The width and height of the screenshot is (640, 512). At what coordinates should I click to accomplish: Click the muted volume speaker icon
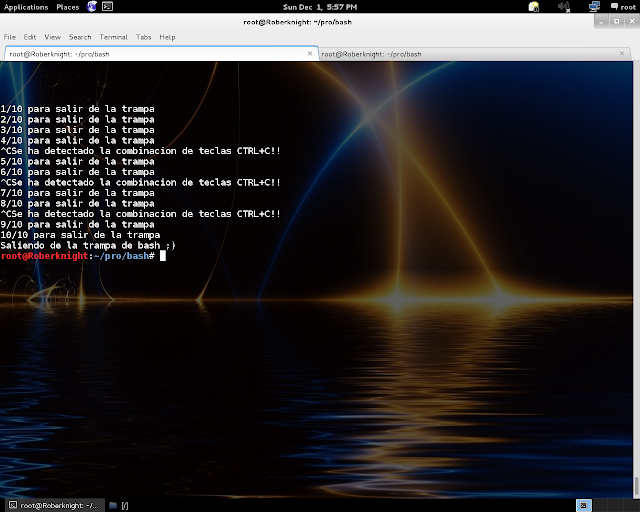564,7
